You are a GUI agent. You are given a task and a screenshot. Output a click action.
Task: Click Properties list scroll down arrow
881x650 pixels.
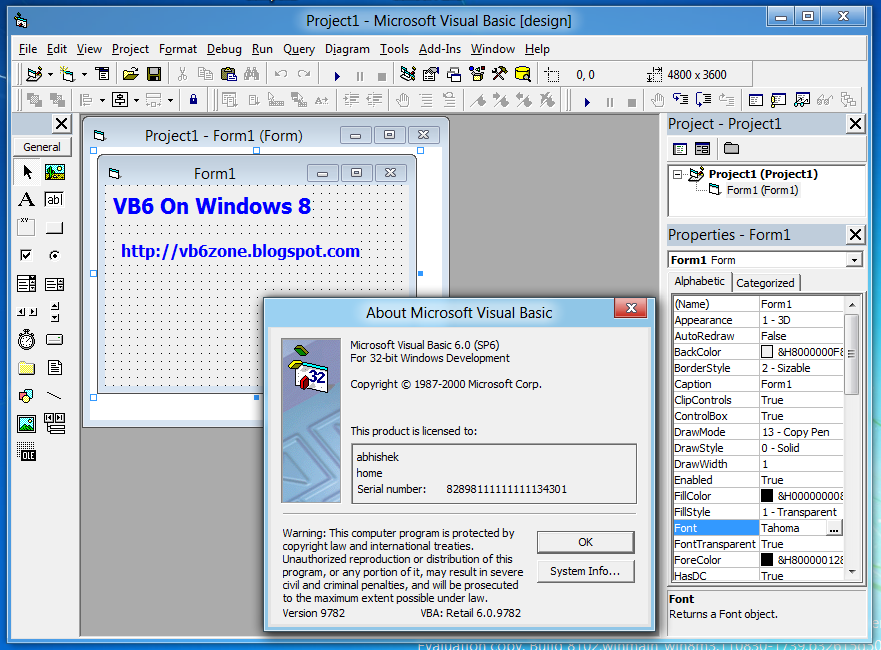852,572
